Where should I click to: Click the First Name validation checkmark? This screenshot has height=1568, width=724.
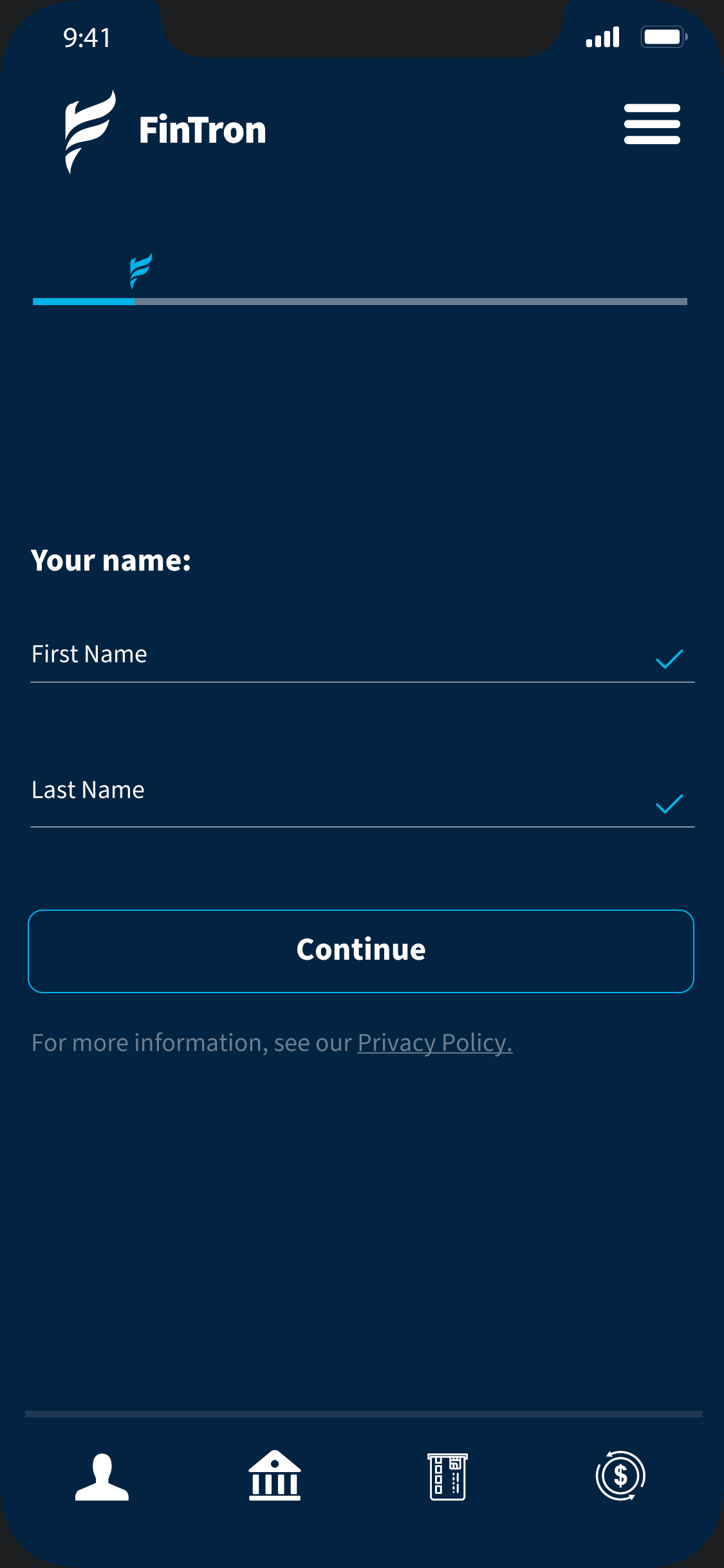click(x=669, y=659)
